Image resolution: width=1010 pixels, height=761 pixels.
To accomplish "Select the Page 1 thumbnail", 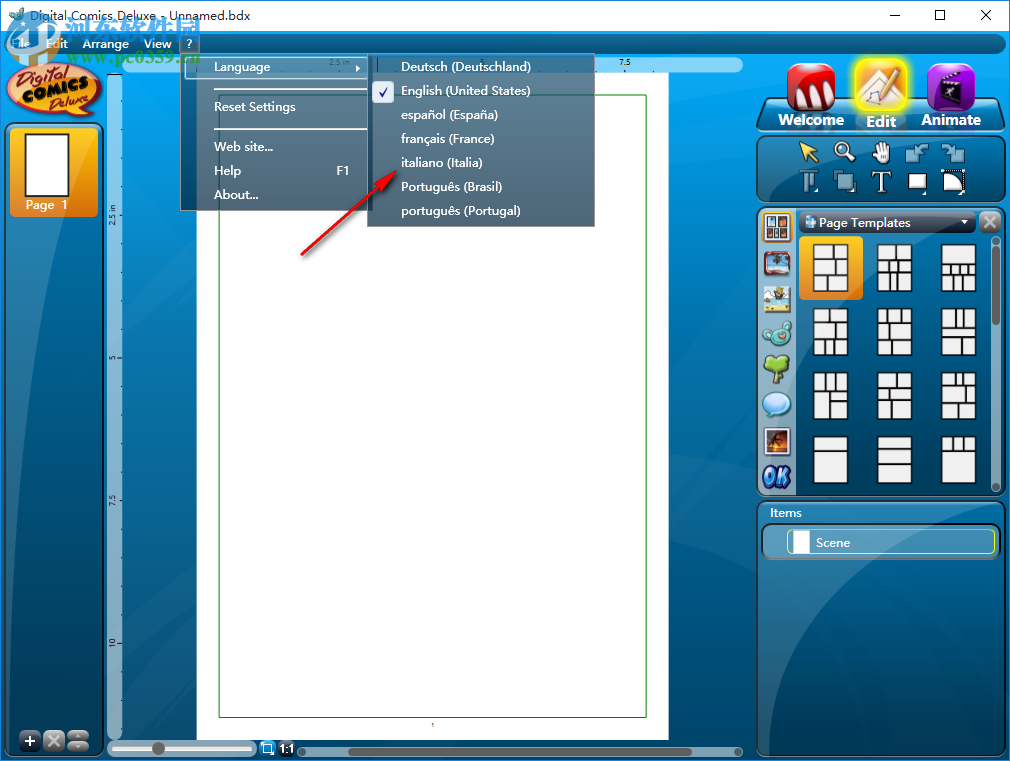I will pyautogui.click(x=54, y=172).
